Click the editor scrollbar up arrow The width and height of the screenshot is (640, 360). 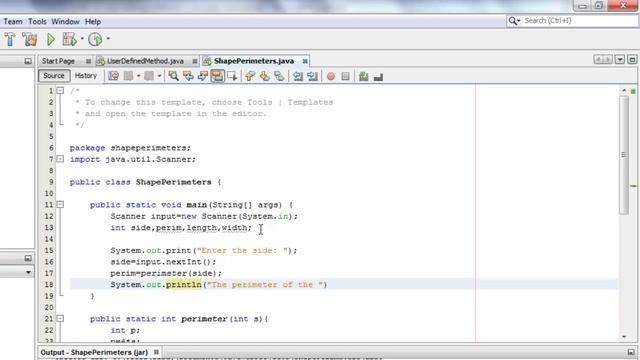point(624,91)
